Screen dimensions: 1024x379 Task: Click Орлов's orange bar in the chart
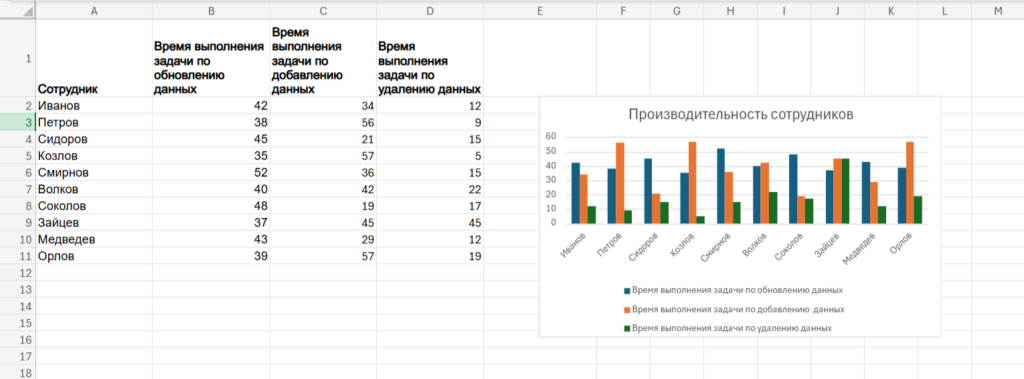(910, 183)
